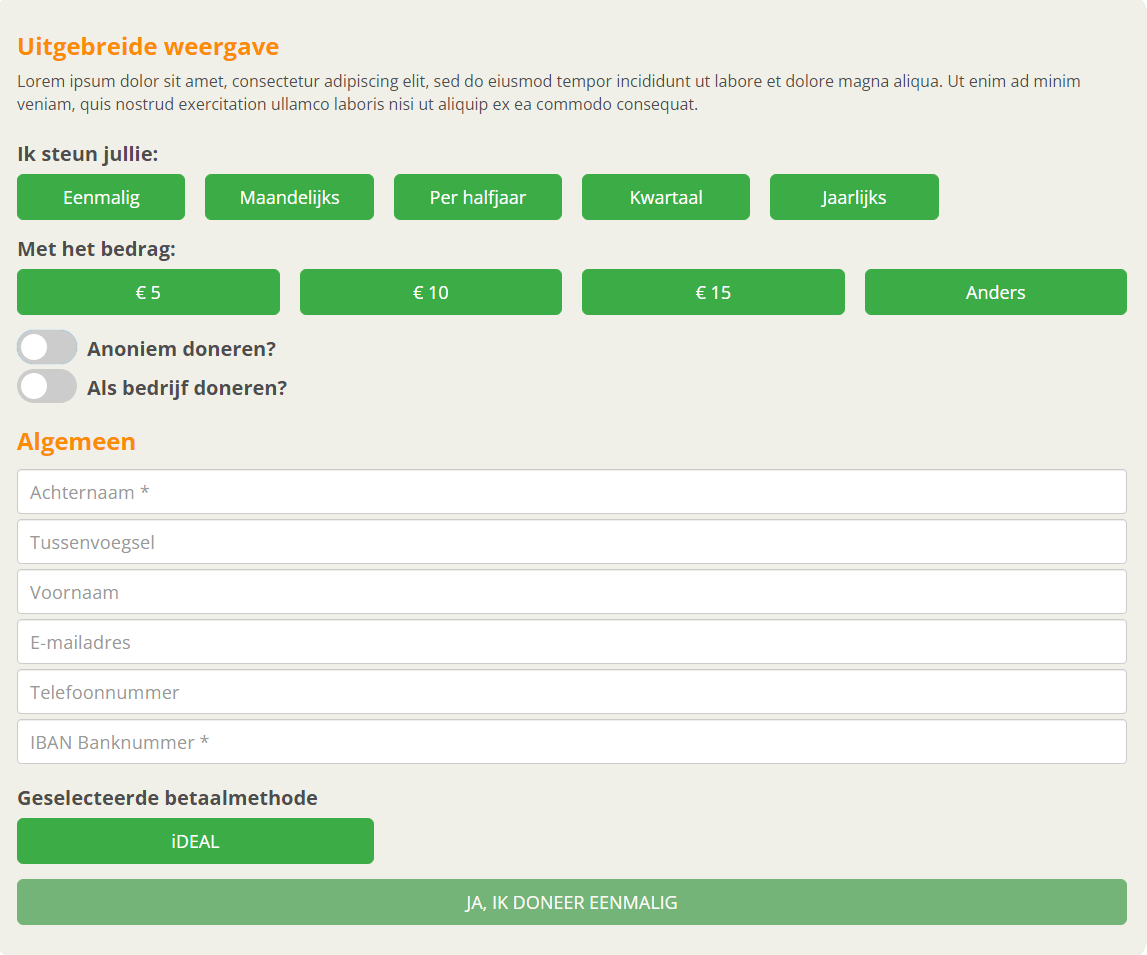Enable the Anoniem doneren toggle
Image resolution: width=1147 pixels, height=955 pixels.
click(x=47, y=346)
